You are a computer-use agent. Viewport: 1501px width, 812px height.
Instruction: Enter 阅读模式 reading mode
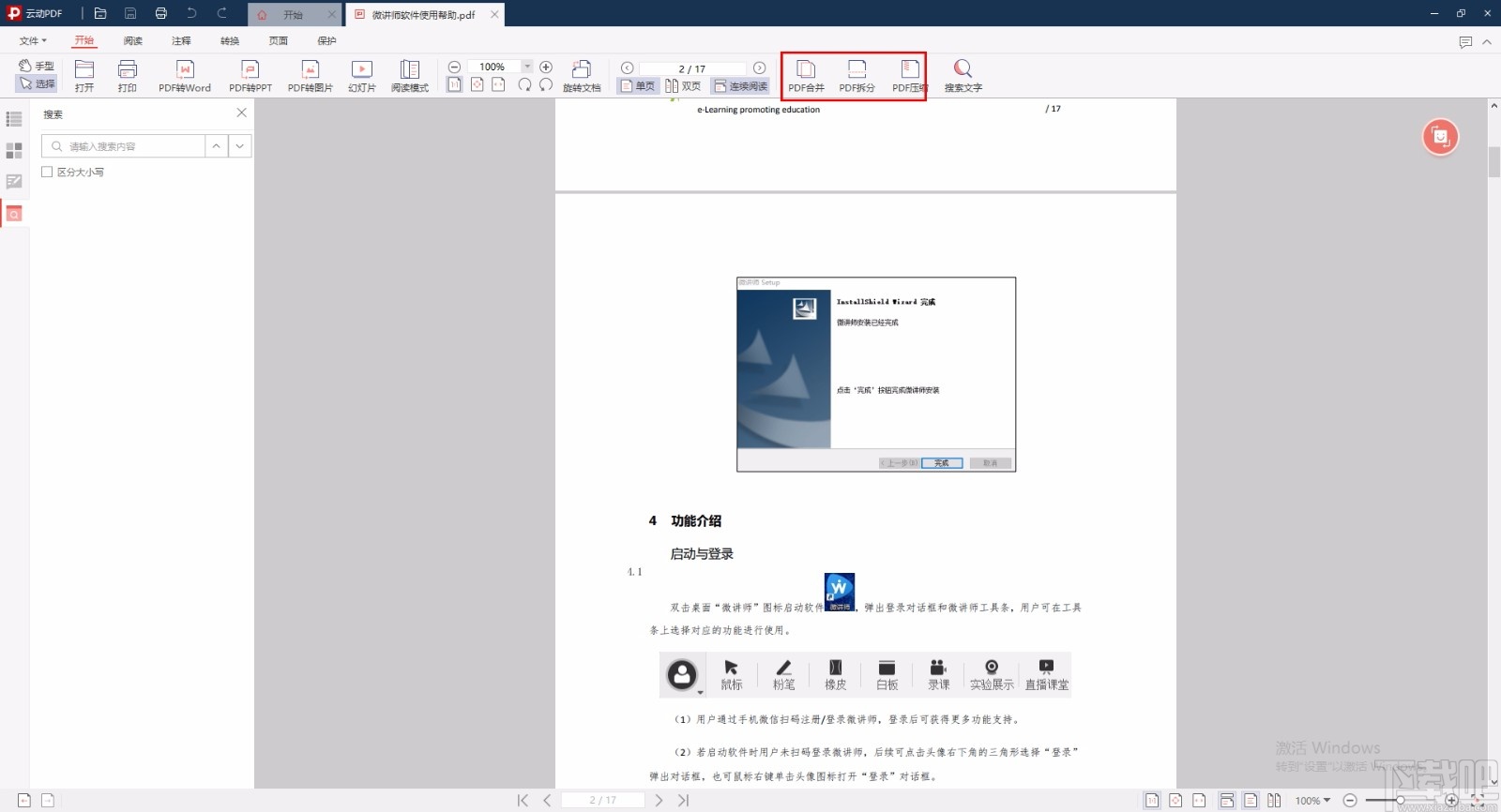coord(410,76)
